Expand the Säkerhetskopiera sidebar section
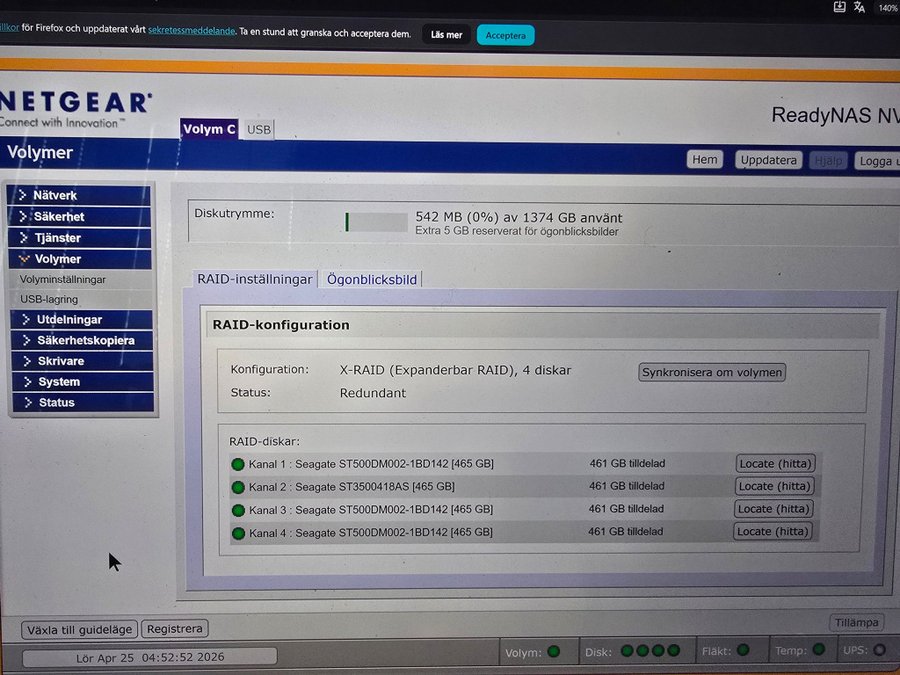Screen dimensions: 900x675 point(84,340)
